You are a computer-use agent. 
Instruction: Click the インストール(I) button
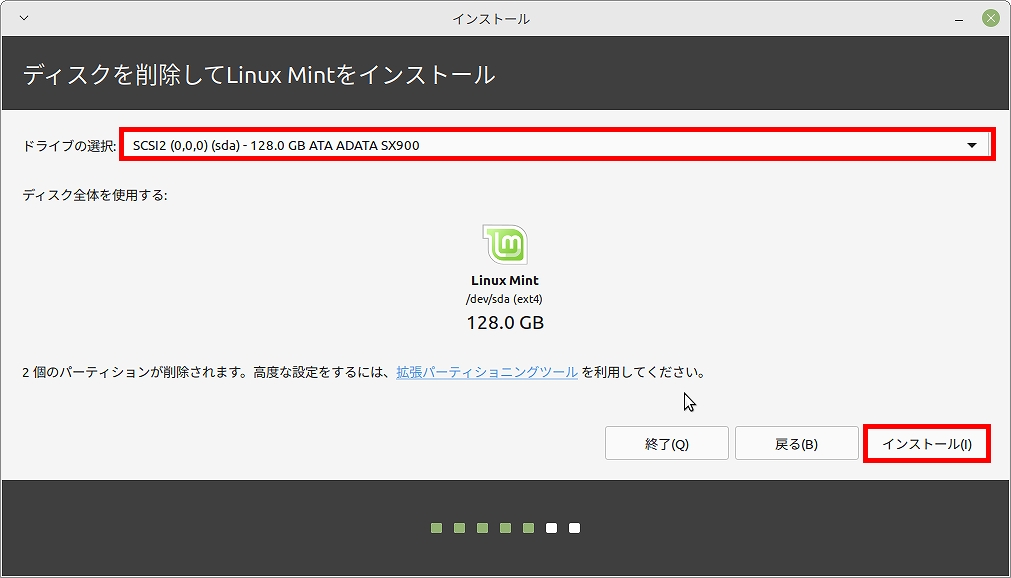pos(927,444)
